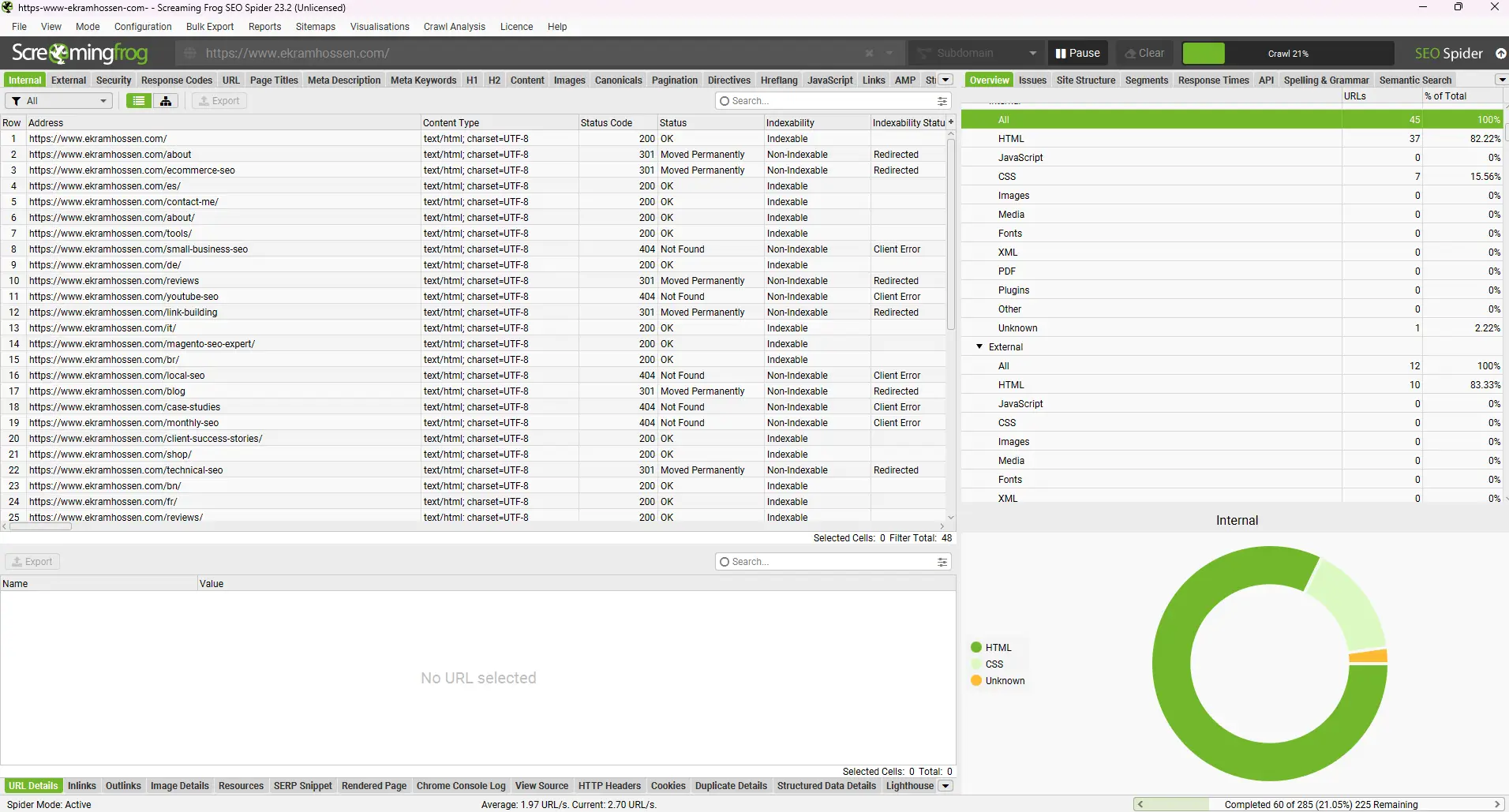Open the Crawl Analysis menu

pyautogui.click(x=455, y=27)
